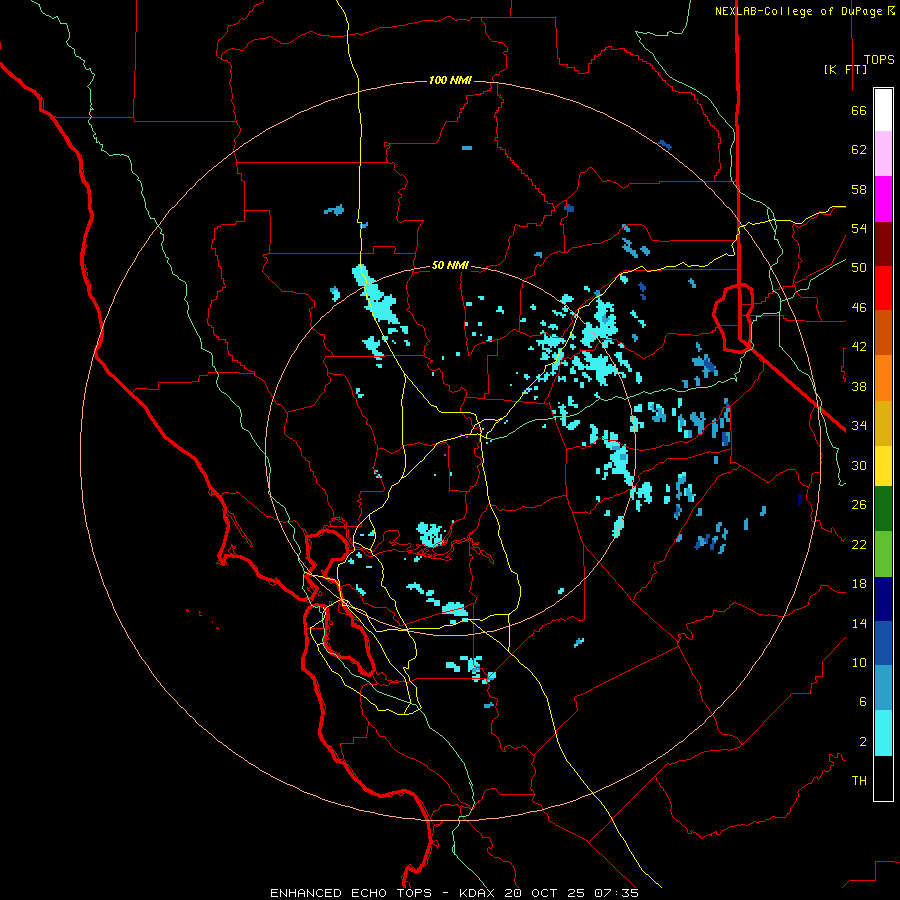Click the legend value '58'
This screenshot has height=900, width=900.
(x=859, y=189)
